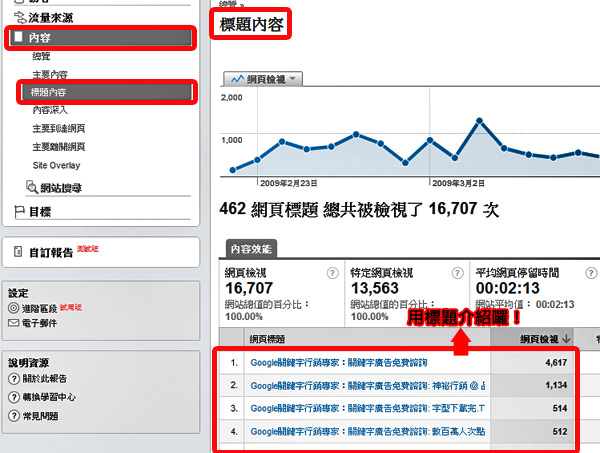The height and width of the screenshot is (453, 600).
Task: Open 主要內容 report
Action: pyautogui.click(x=50, y=74)
